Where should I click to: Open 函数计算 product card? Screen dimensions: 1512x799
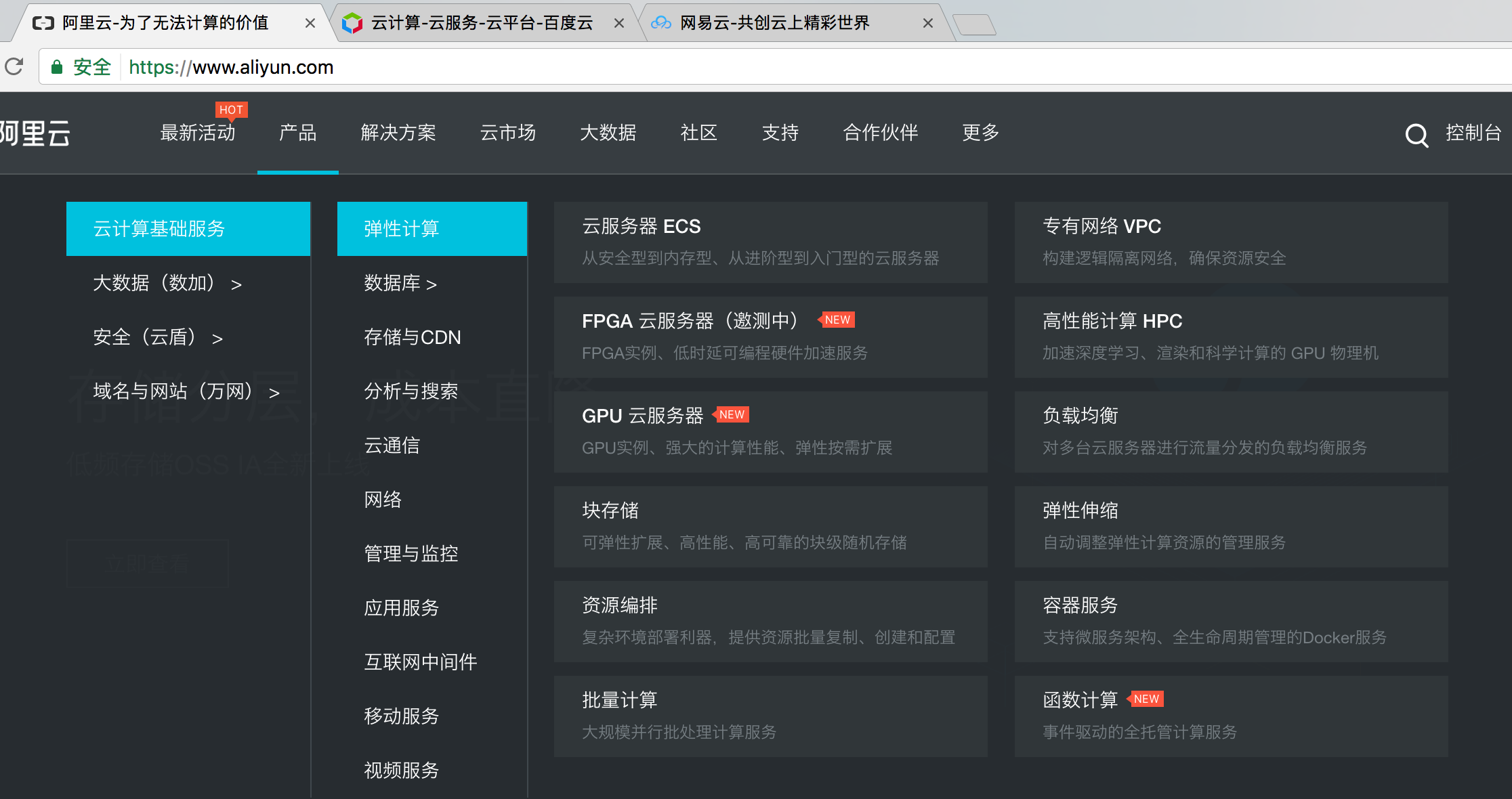coord(1232,716)
